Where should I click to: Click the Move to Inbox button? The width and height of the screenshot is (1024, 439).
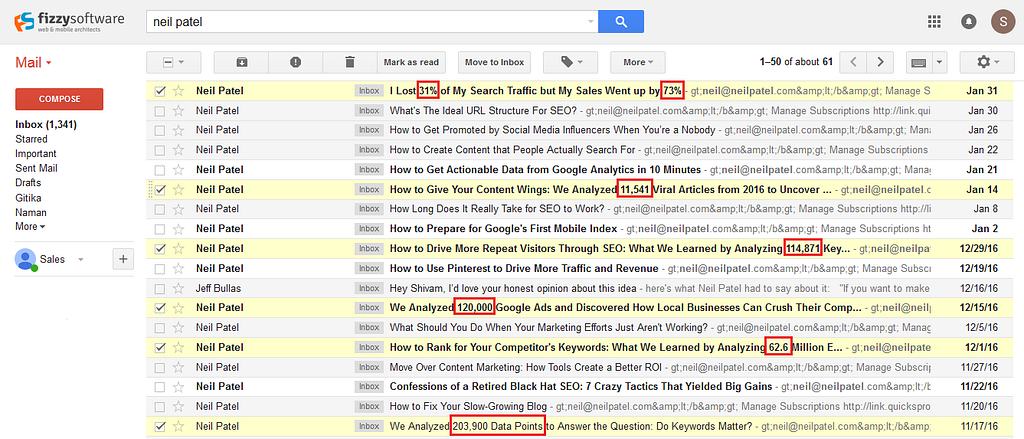[494, 62]
